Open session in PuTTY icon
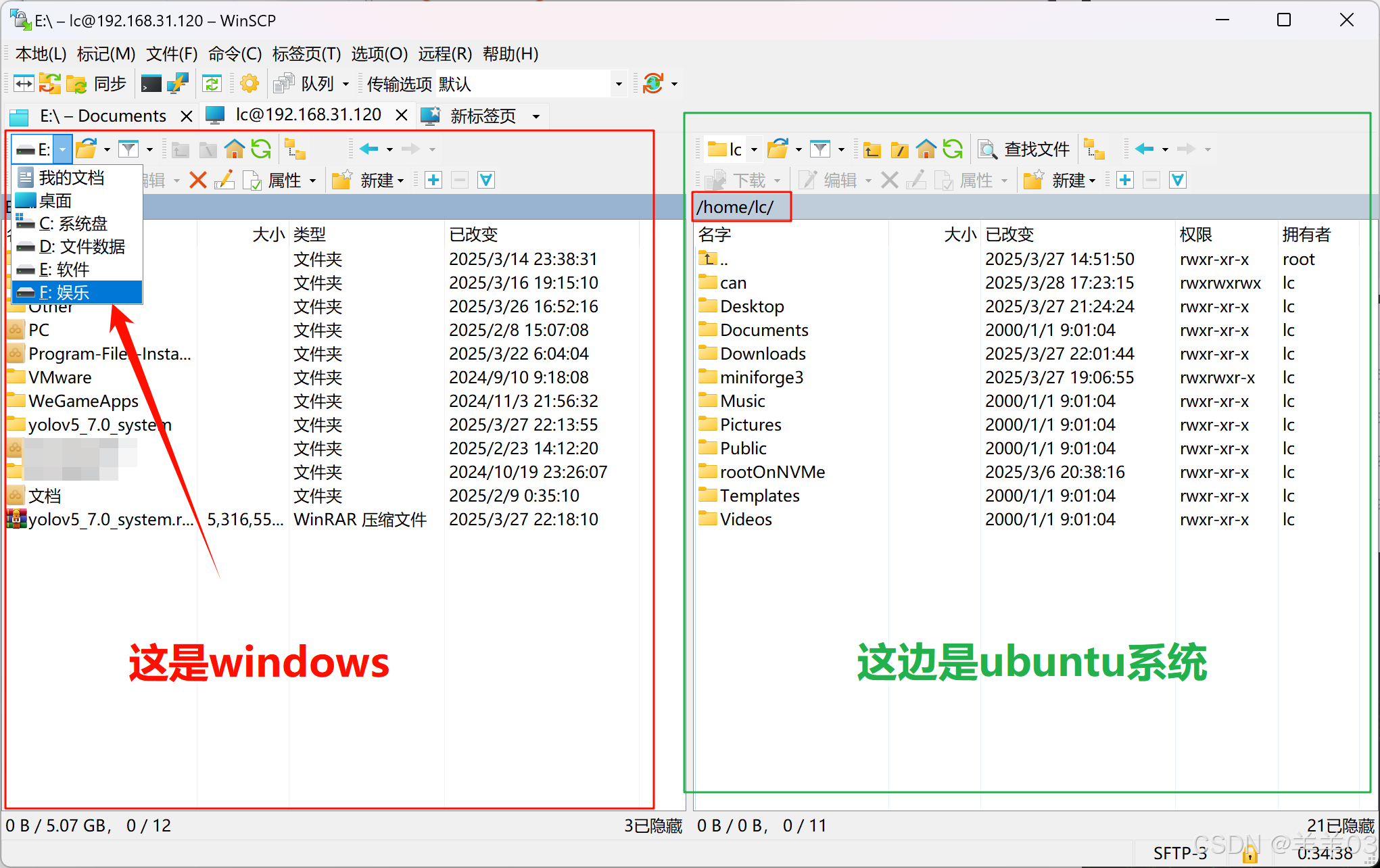The image size is (1380, 868). pos(177,84)
